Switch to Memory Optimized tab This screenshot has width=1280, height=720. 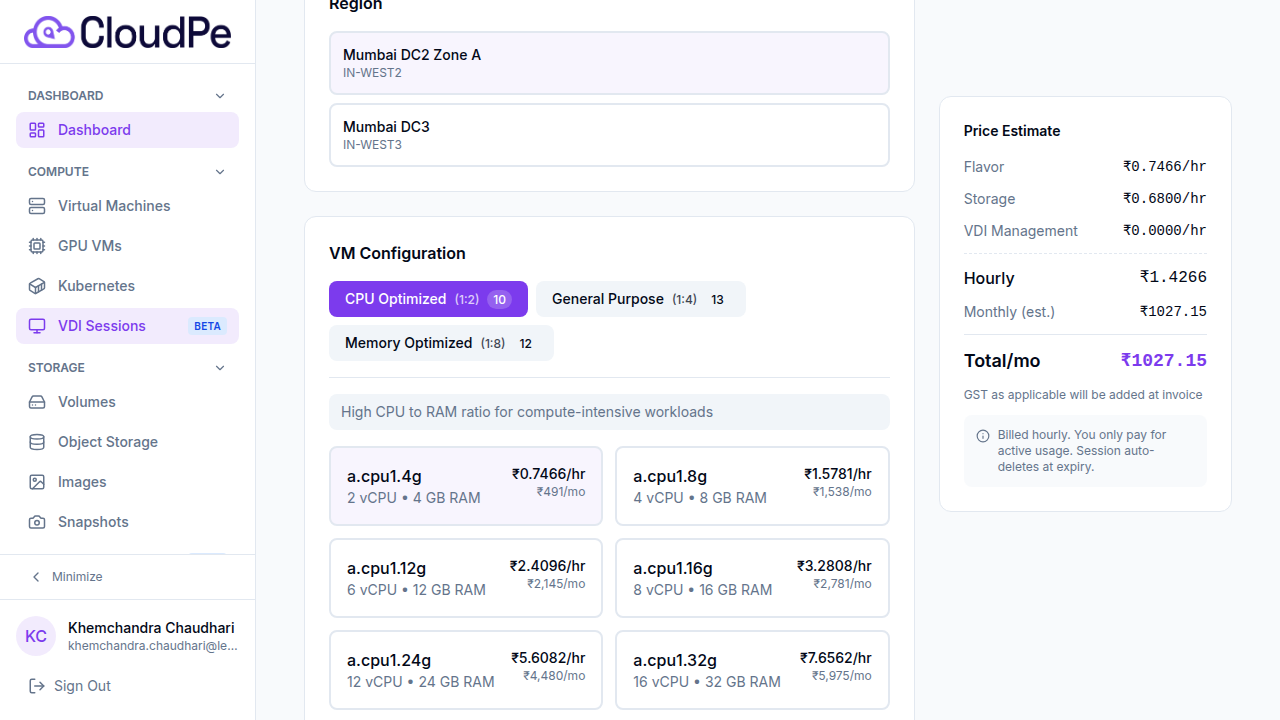pyautogui.click(x=441, y=343)
